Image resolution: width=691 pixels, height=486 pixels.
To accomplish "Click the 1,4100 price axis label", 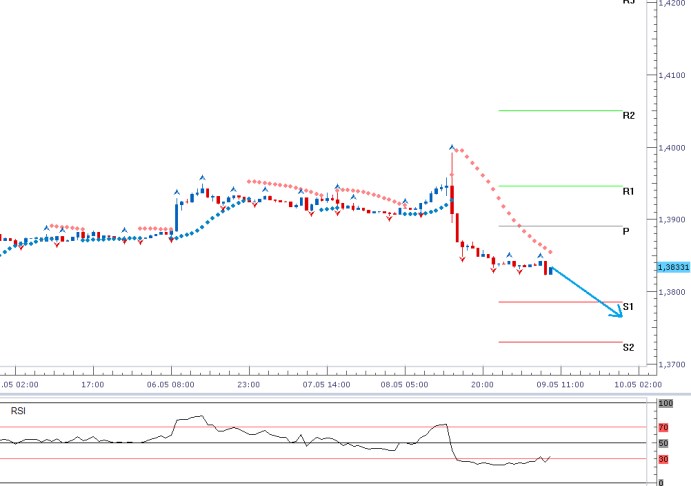I will 672,75.
